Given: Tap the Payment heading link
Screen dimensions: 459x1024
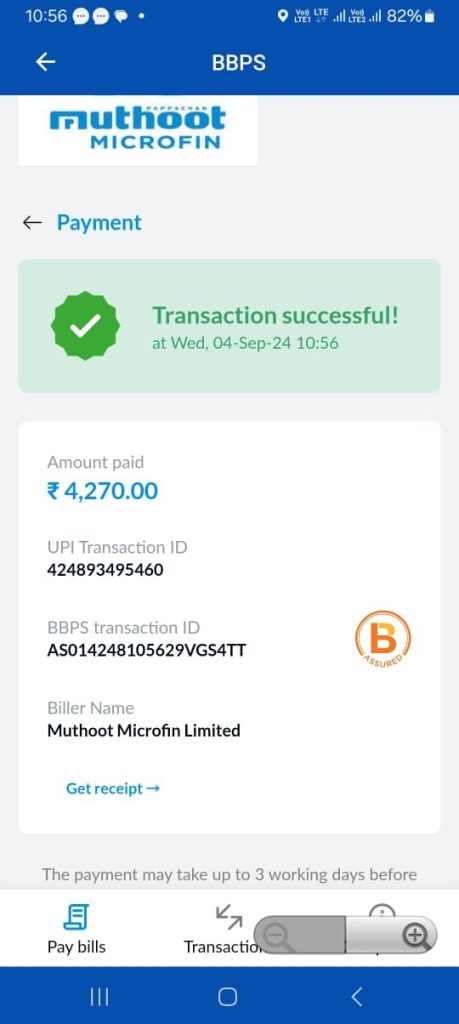Looking at the screenshot, I should (99, 223).
